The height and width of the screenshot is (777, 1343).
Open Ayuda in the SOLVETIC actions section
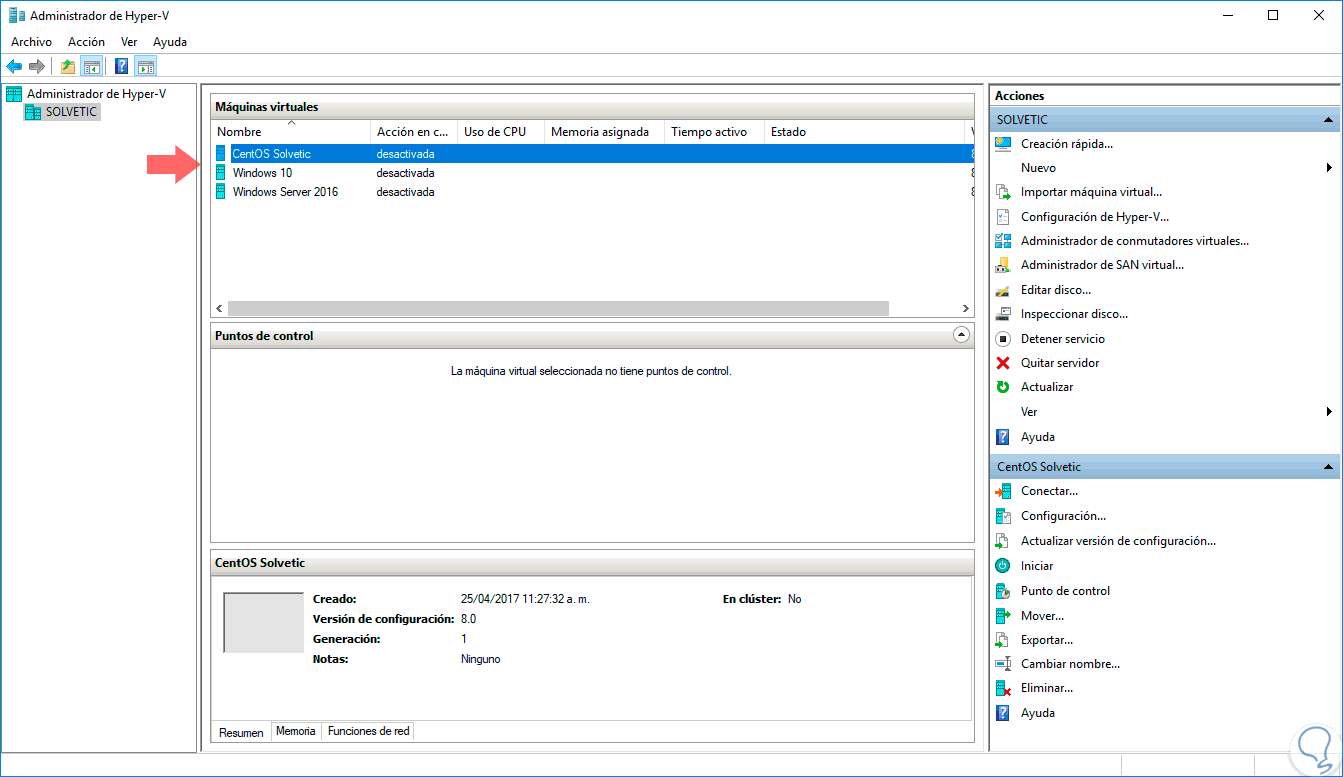click(x=1038, y=437)
